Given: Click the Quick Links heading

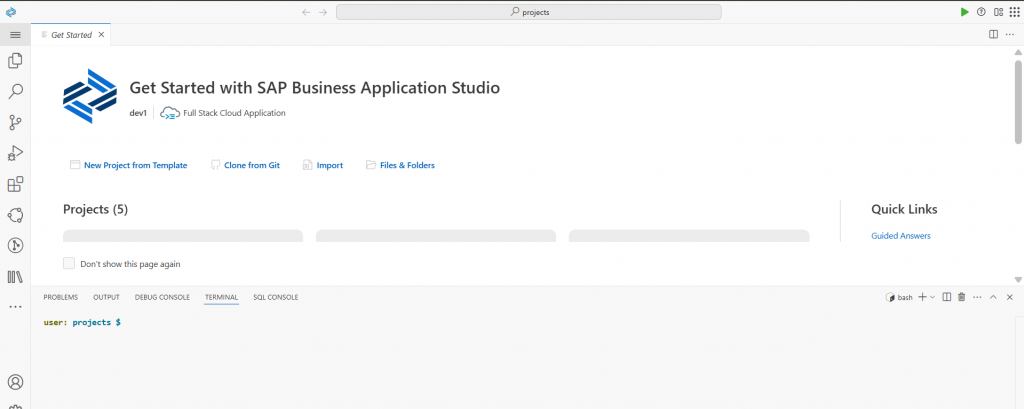Looking at the screenshot, I should pyautogui.click(x=904, y=209).
